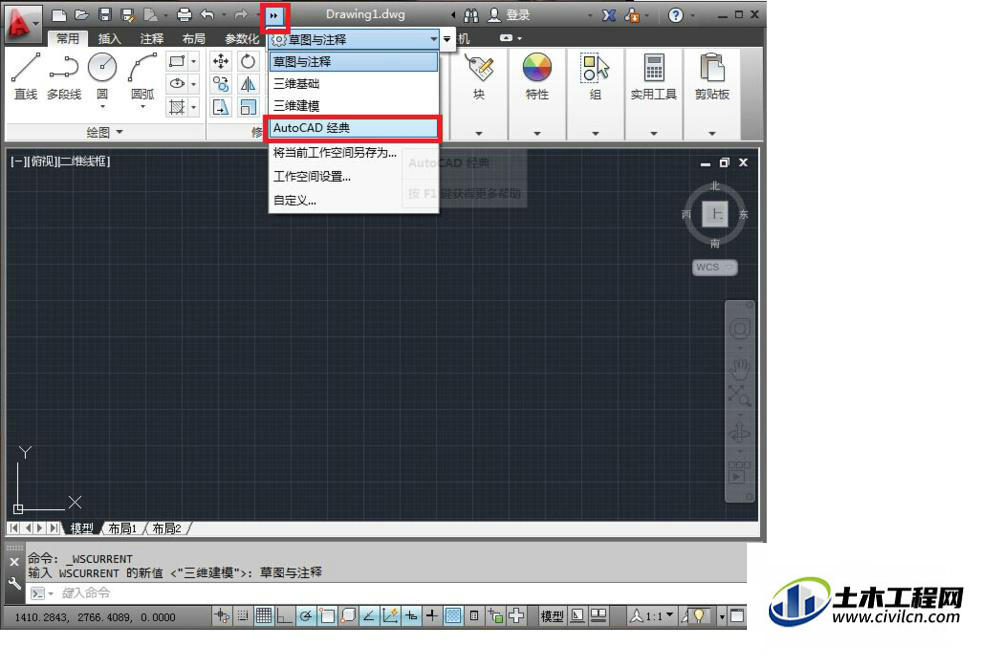
Task: Expand the Quick Access toolbar double-arrow
Action: click(x=274, y=16)
